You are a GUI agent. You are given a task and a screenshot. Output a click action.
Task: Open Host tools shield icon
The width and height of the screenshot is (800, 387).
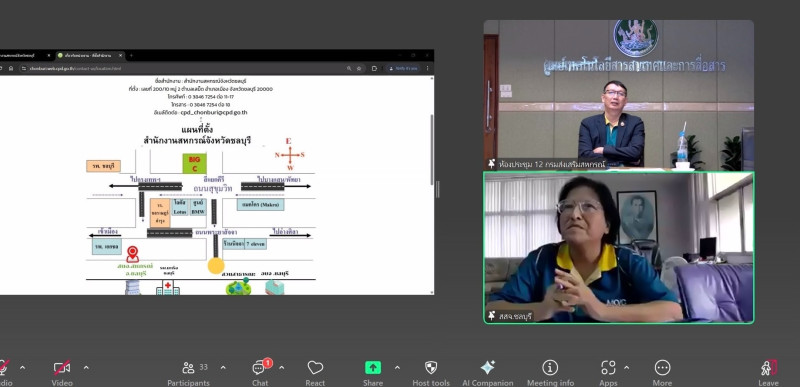[x=431, y=373]
